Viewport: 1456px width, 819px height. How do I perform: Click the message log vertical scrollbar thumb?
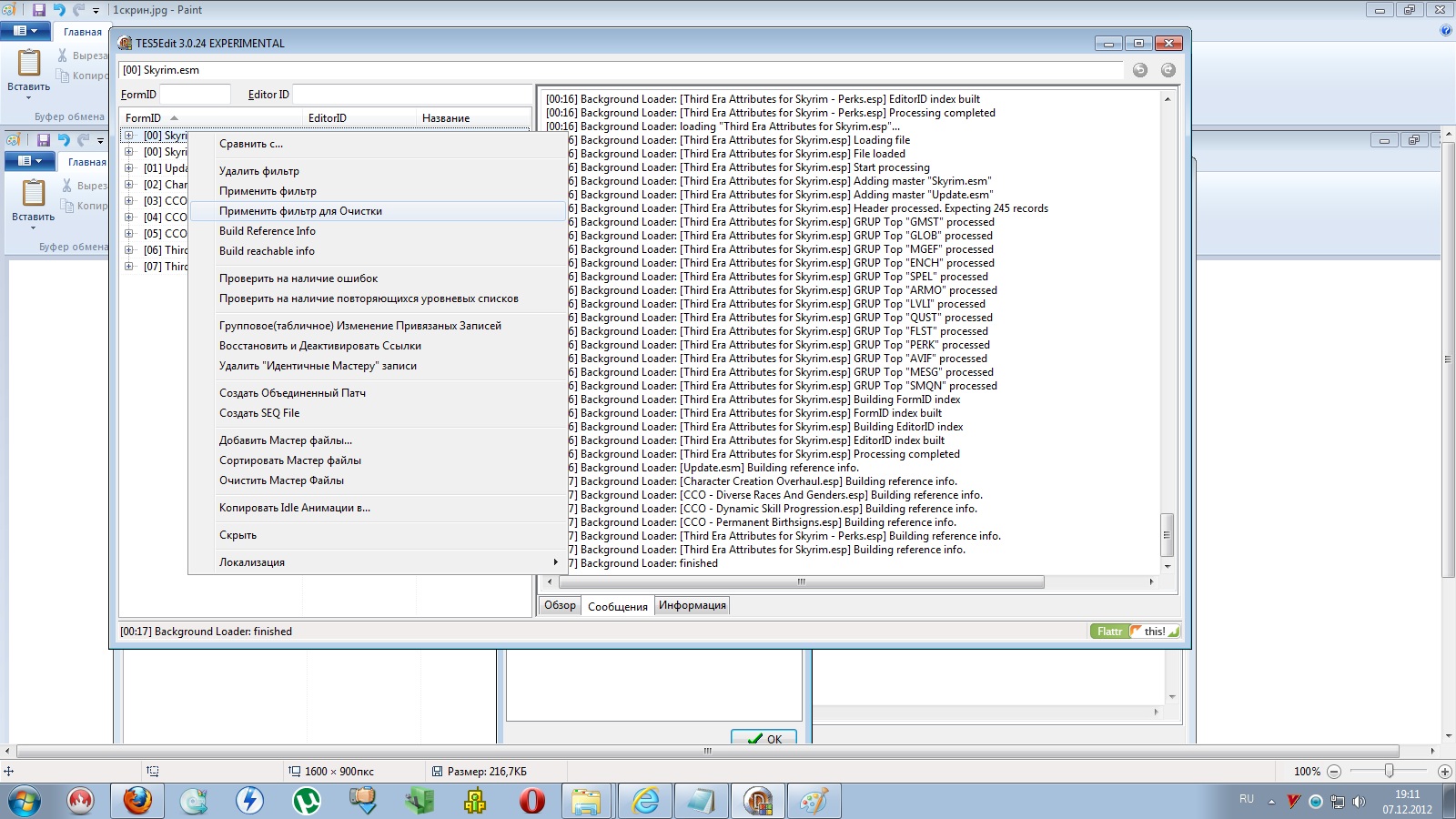(x=1168, y=534)
